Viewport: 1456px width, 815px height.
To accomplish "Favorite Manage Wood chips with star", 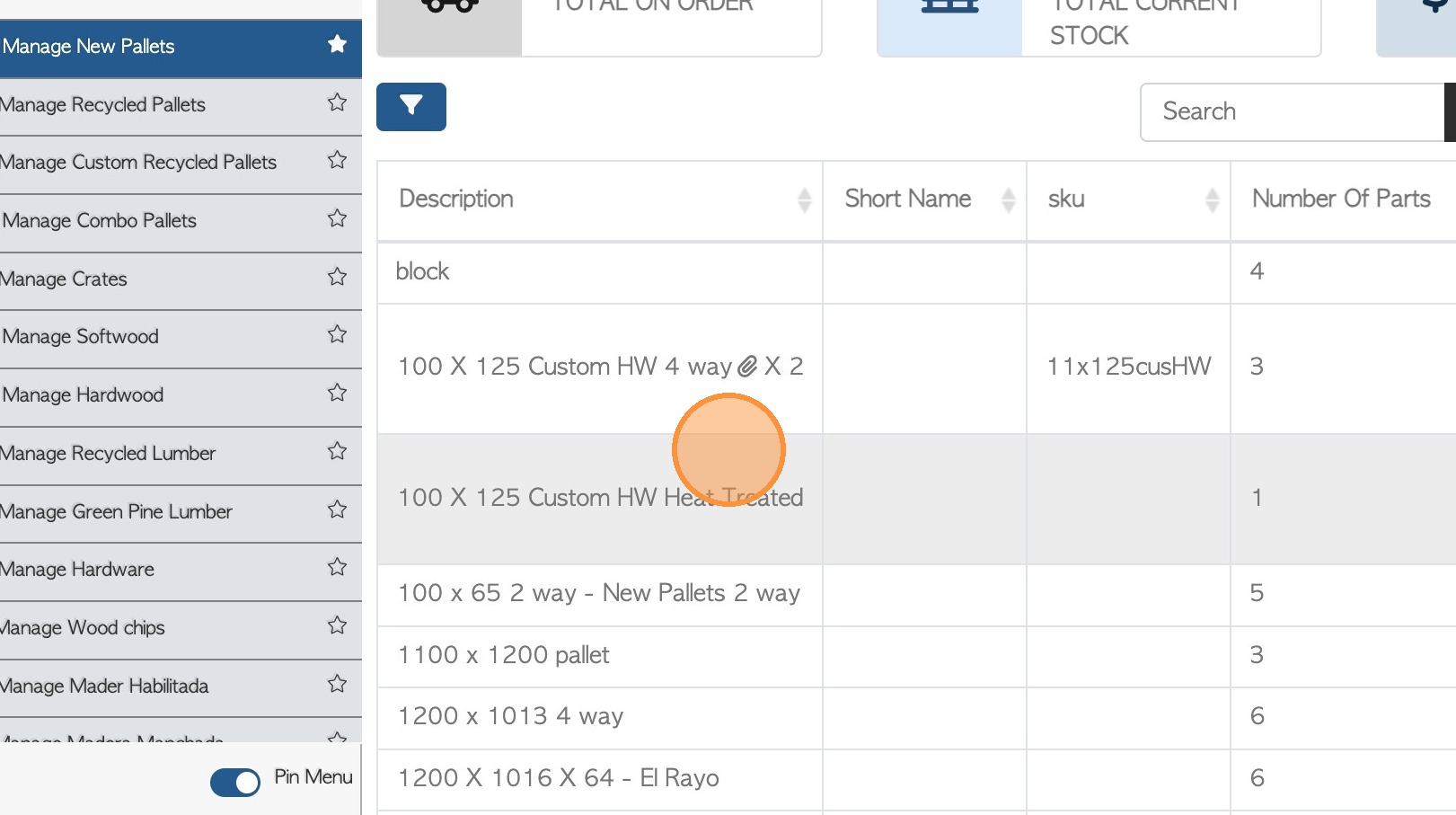I will point(337,625).
